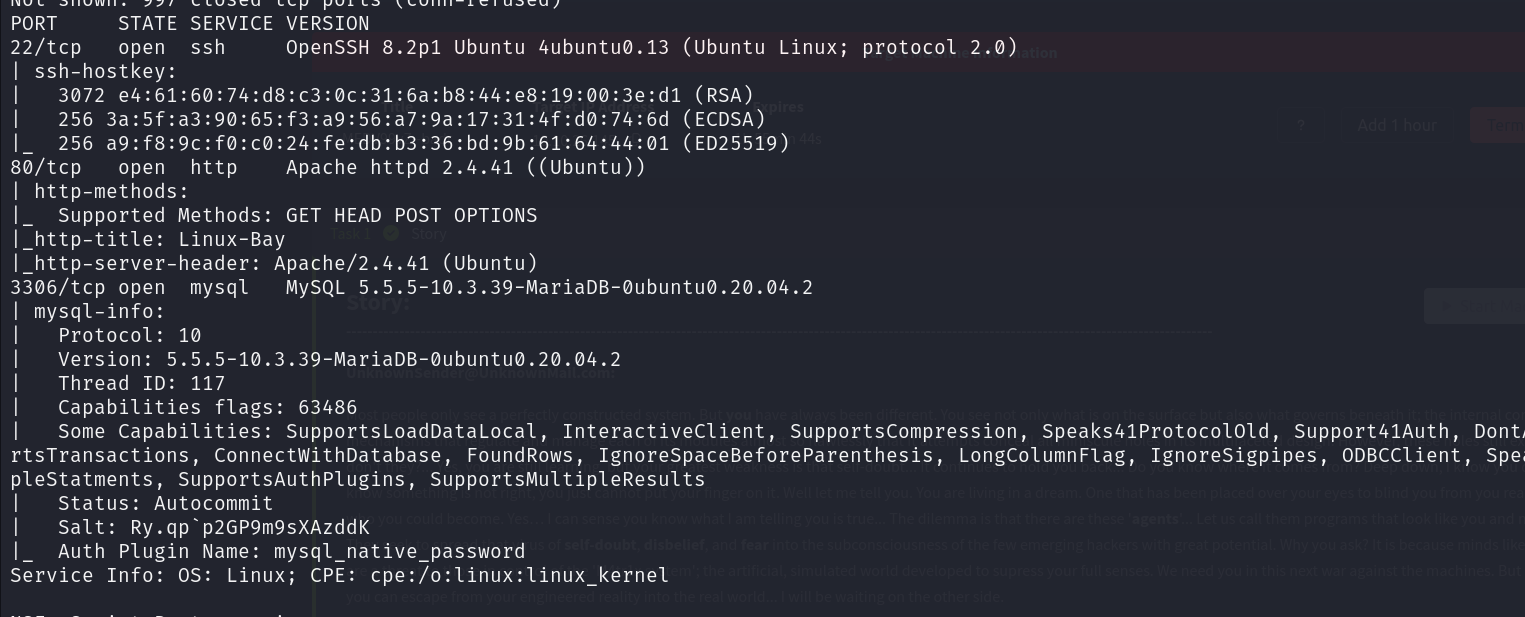Click the Thread ID 117 line

pos(141,384)
